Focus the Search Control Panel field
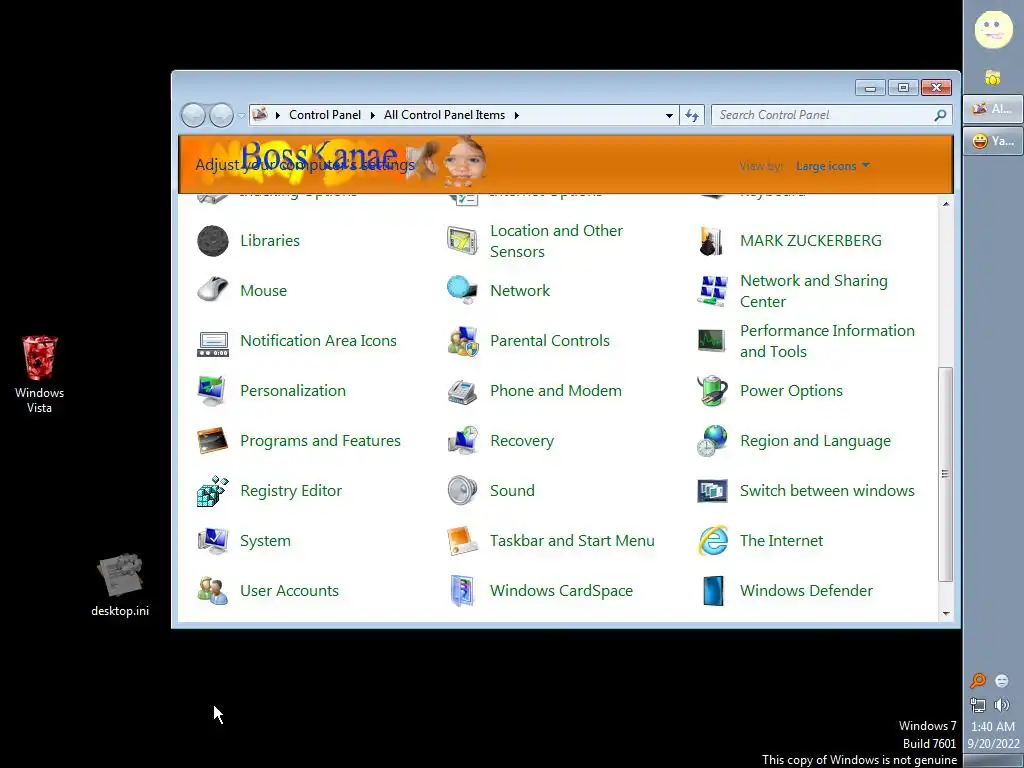 tap(831, 116)
